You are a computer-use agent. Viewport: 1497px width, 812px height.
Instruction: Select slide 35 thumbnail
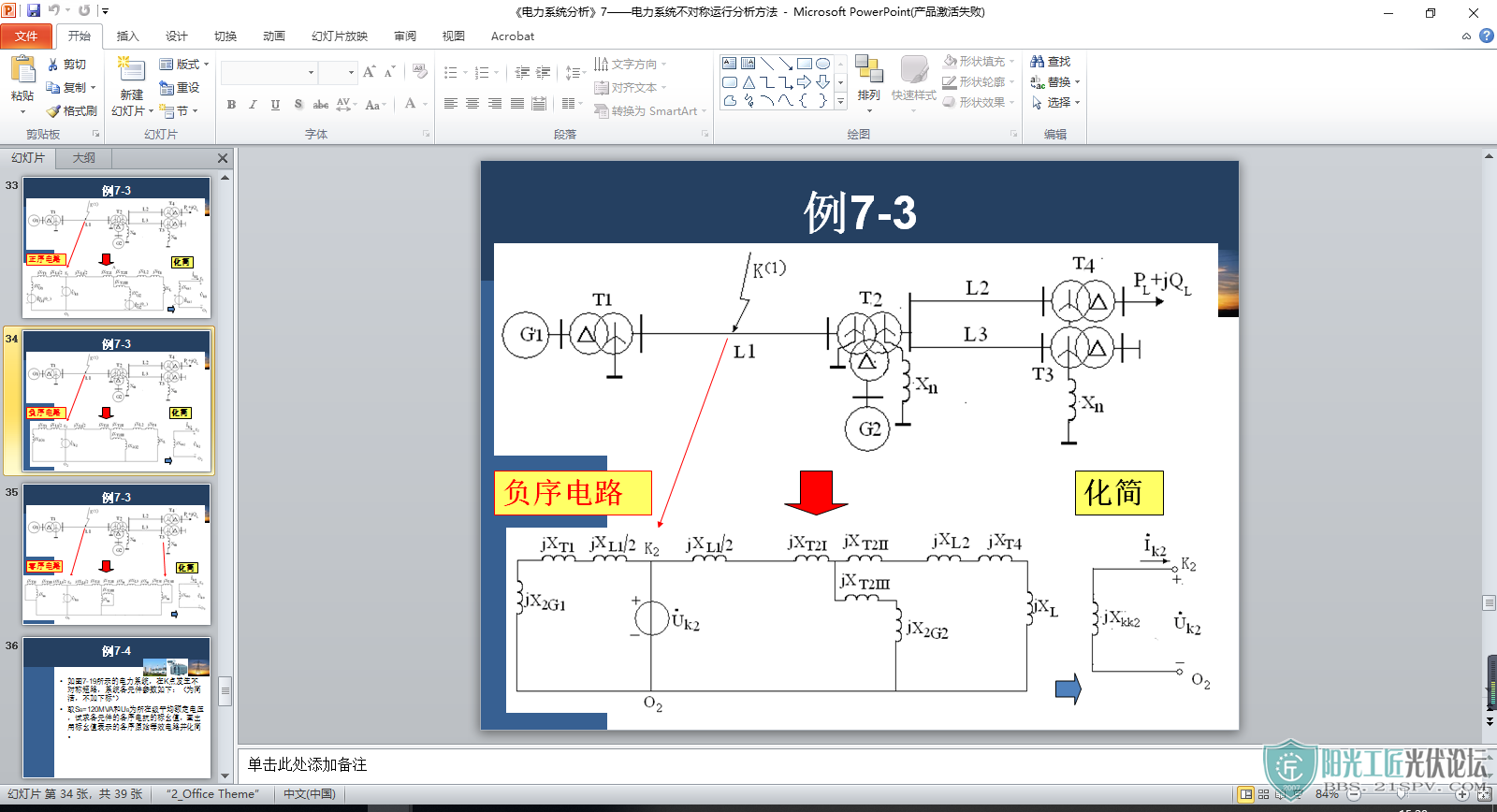[117, 555]
